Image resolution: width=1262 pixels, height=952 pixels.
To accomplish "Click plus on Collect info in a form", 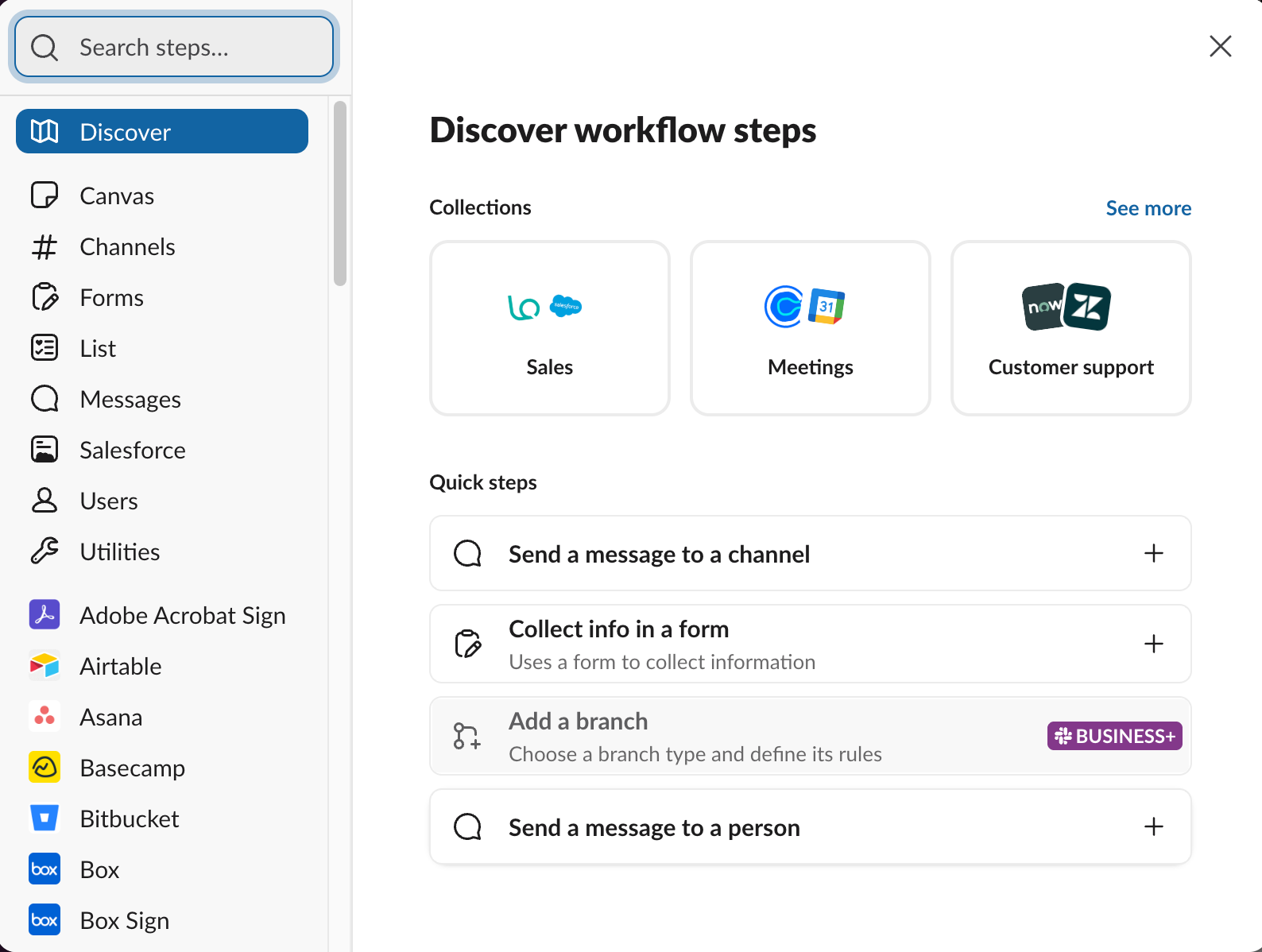I will [1154, 644].
